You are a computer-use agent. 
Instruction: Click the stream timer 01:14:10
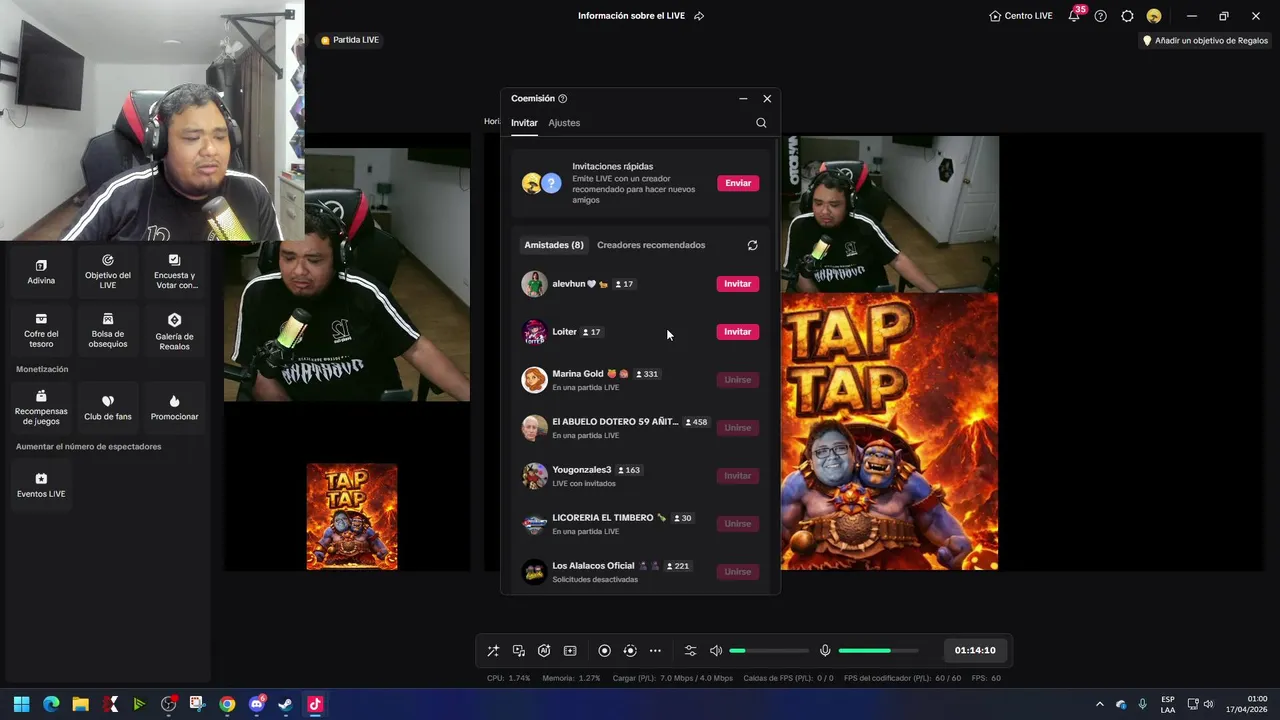pos(975,651)
